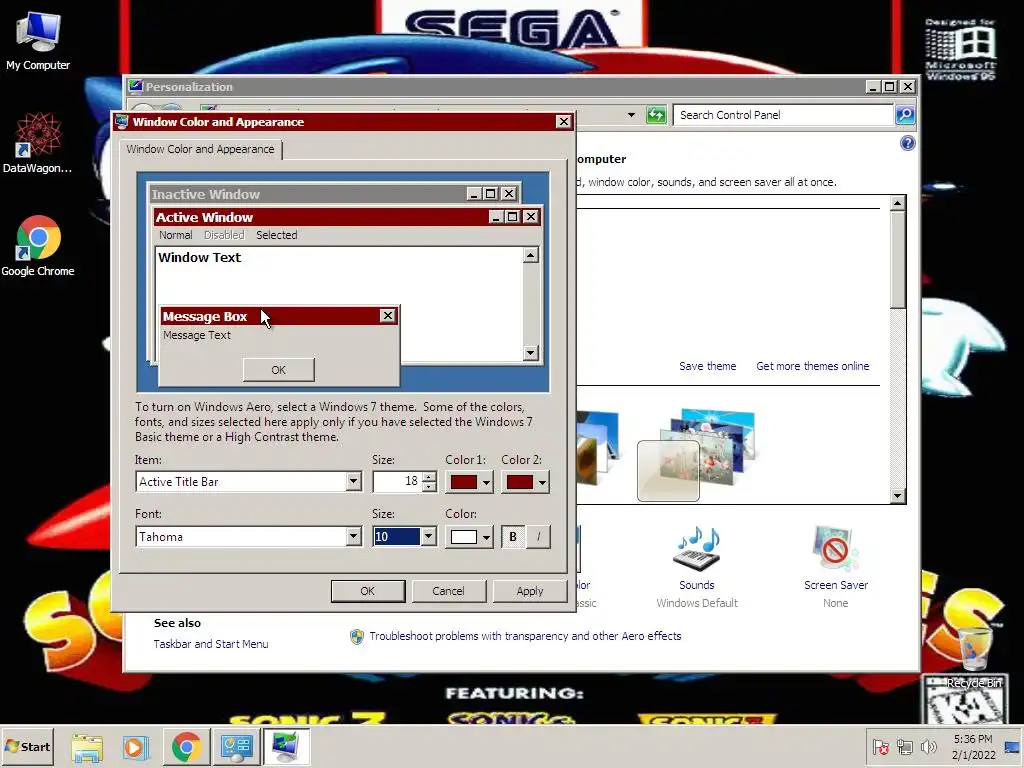Click the search magnifier in Control Panel
The width and height of the screenshot is (1024, 768).
[x=904, y=115]
